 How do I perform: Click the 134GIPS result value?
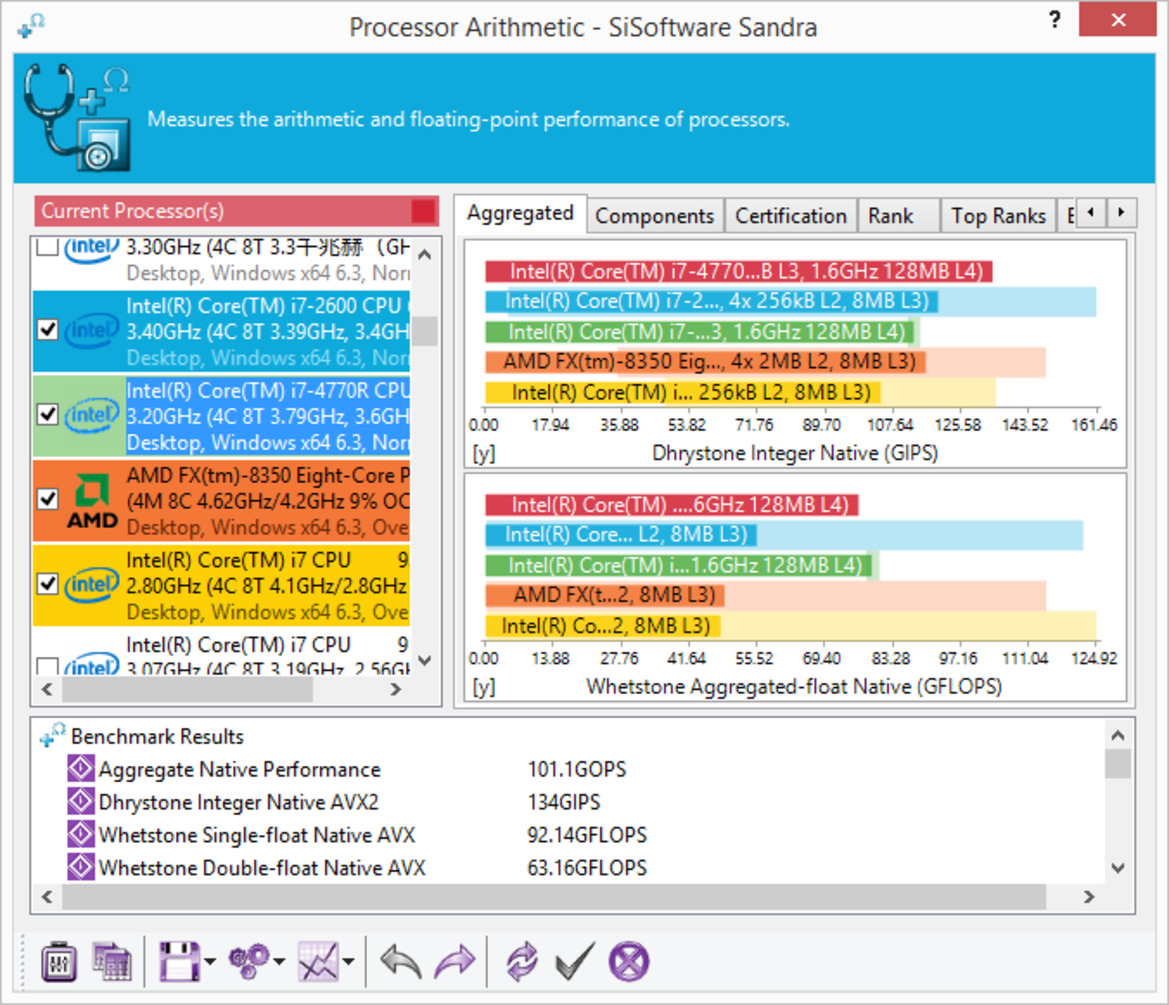(x=564, y=802)
